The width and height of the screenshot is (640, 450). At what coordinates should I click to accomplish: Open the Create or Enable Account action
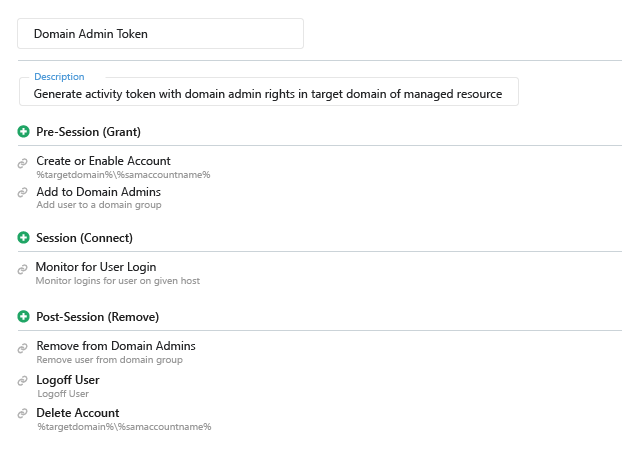(x=103, y=161)
